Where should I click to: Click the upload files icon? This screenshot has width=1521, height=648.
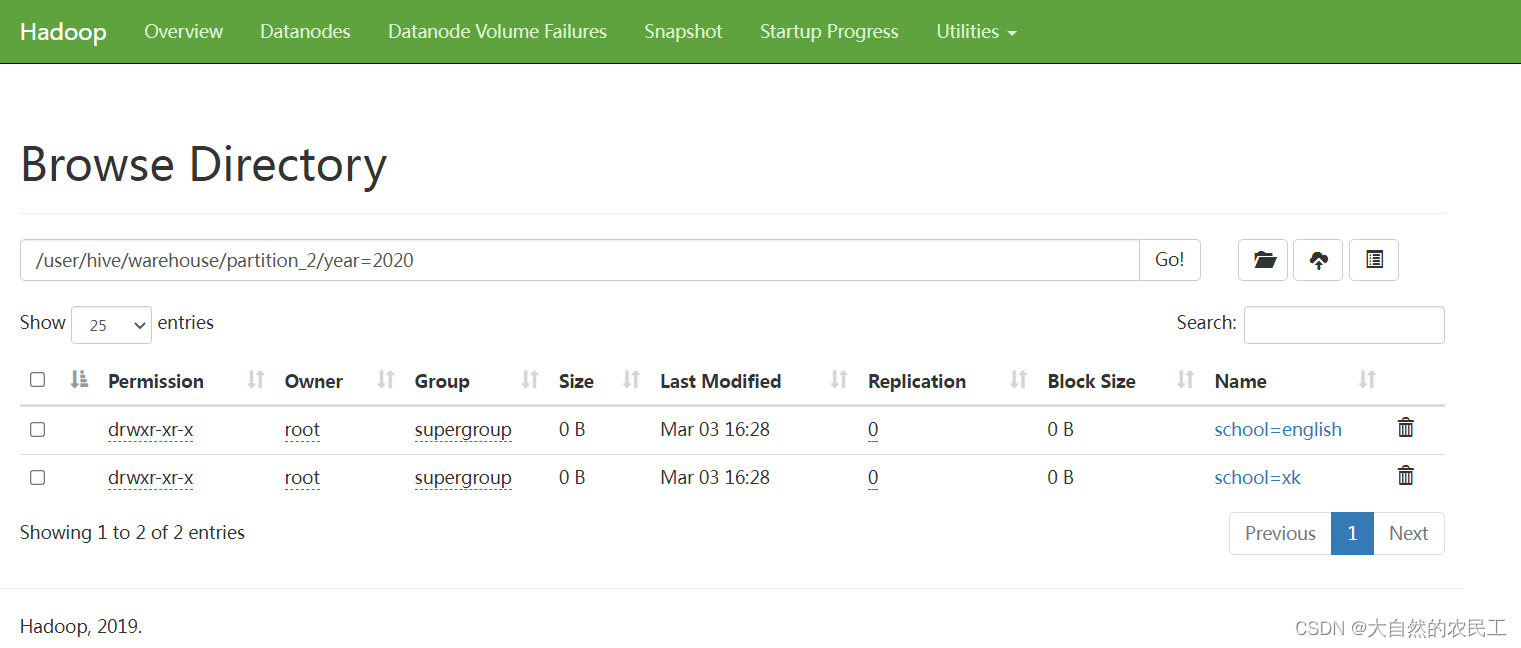point(1319,260)
